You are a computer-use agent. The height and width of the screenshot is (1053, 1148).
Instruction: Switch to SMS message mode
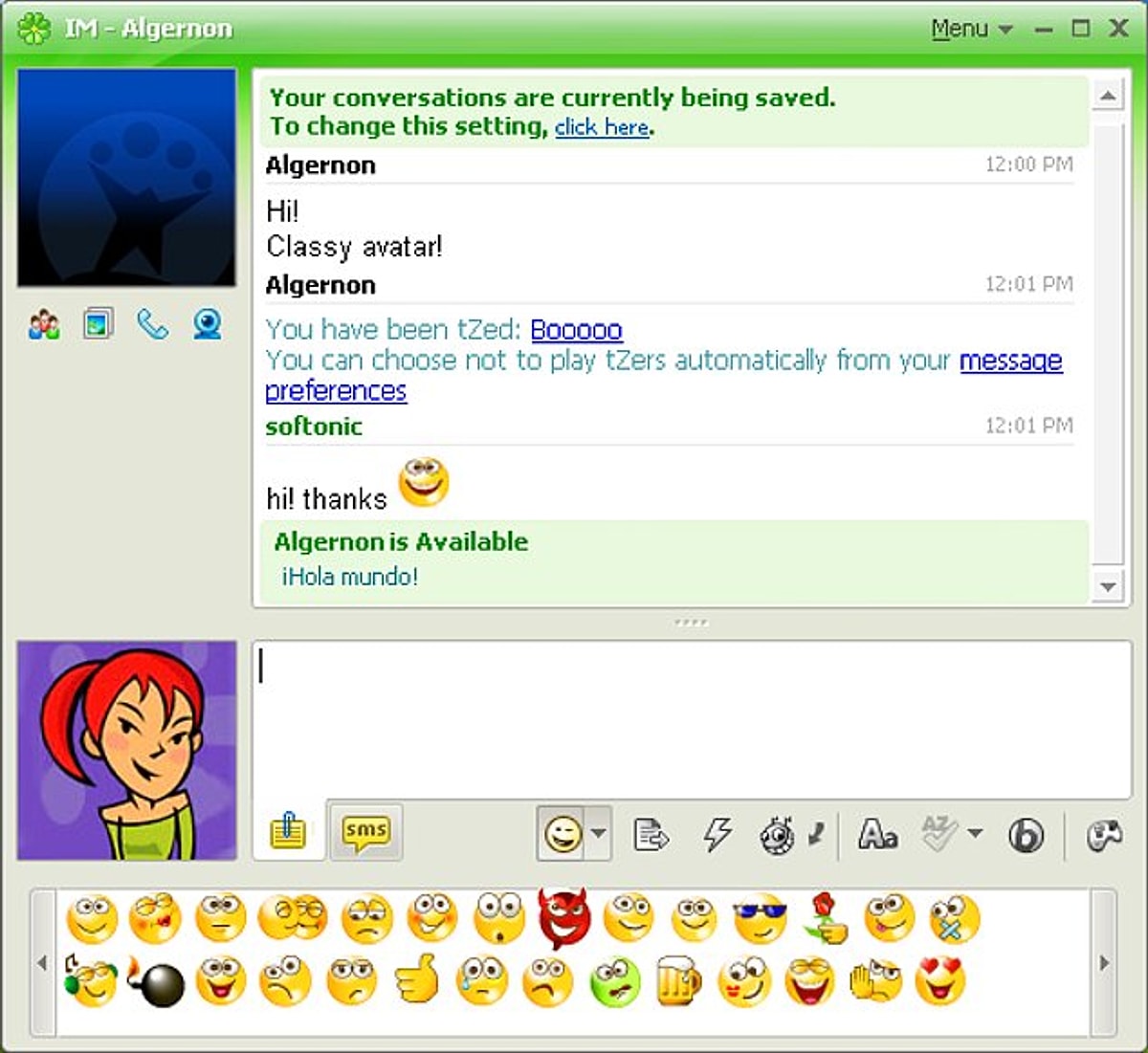point(365,831)
